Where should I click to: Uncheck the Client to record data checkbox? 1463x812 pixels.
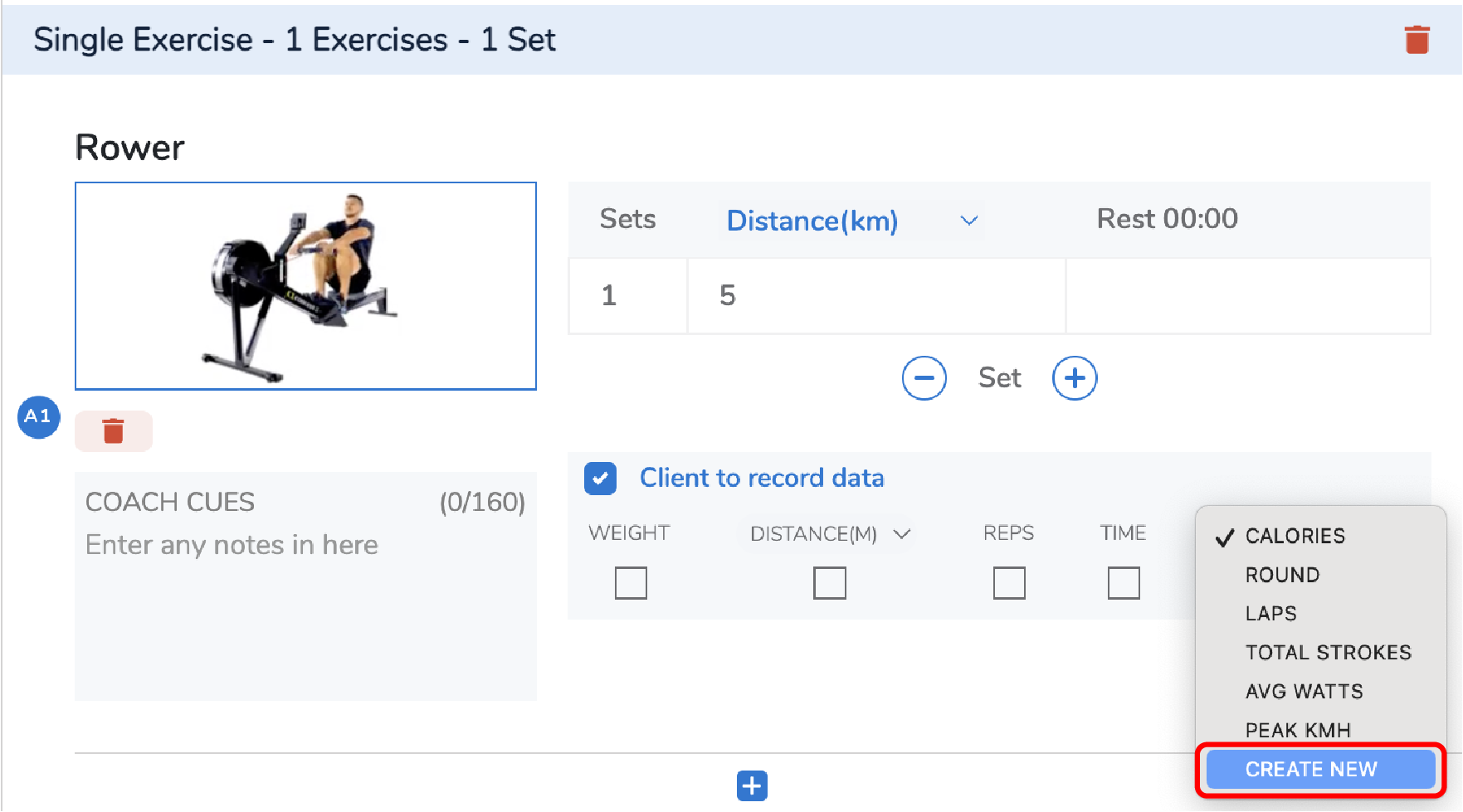click(600, 479)
